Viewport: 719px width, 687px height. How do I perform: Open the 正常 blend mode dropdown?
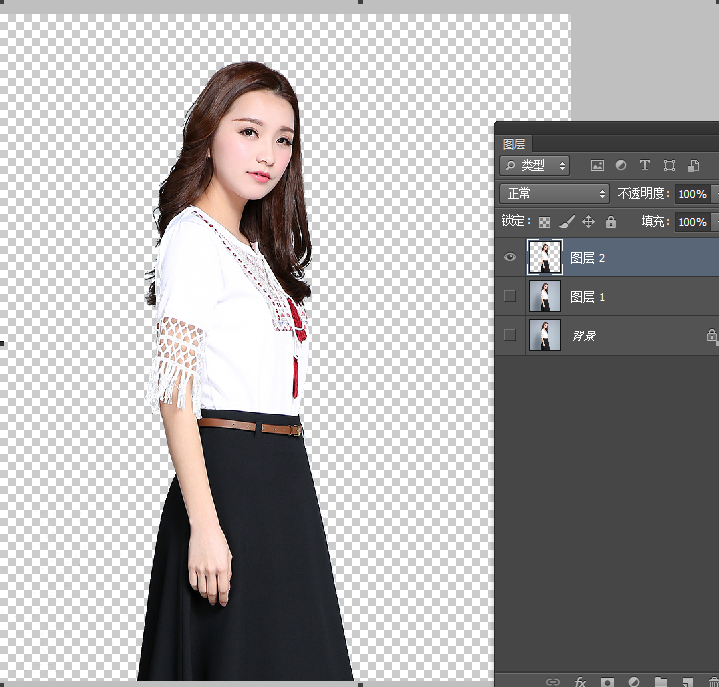click(x=554, y=194)
